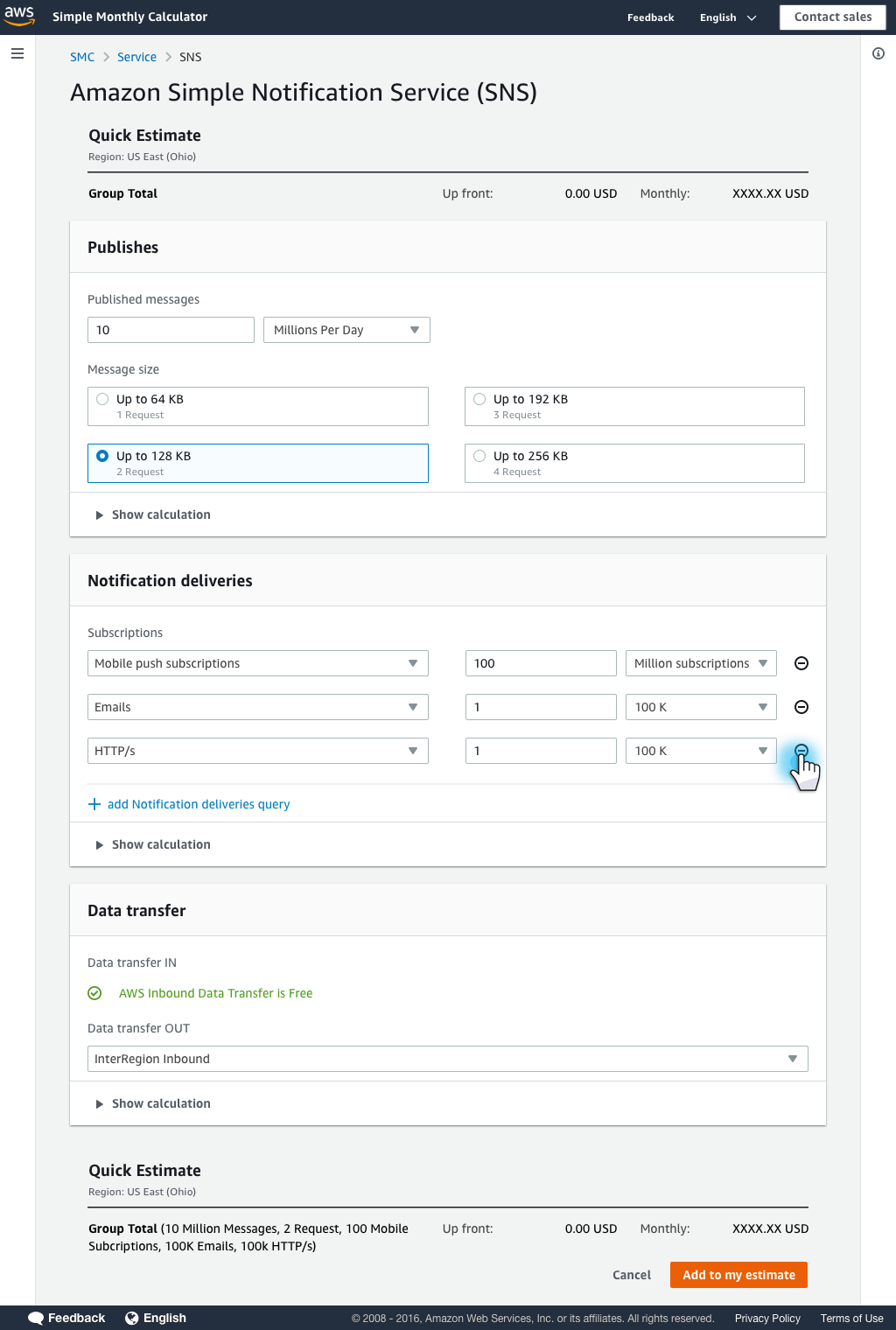Select the Up to 256 KB message size
The width and height of the screenshot is (896, 1330).
634,463
